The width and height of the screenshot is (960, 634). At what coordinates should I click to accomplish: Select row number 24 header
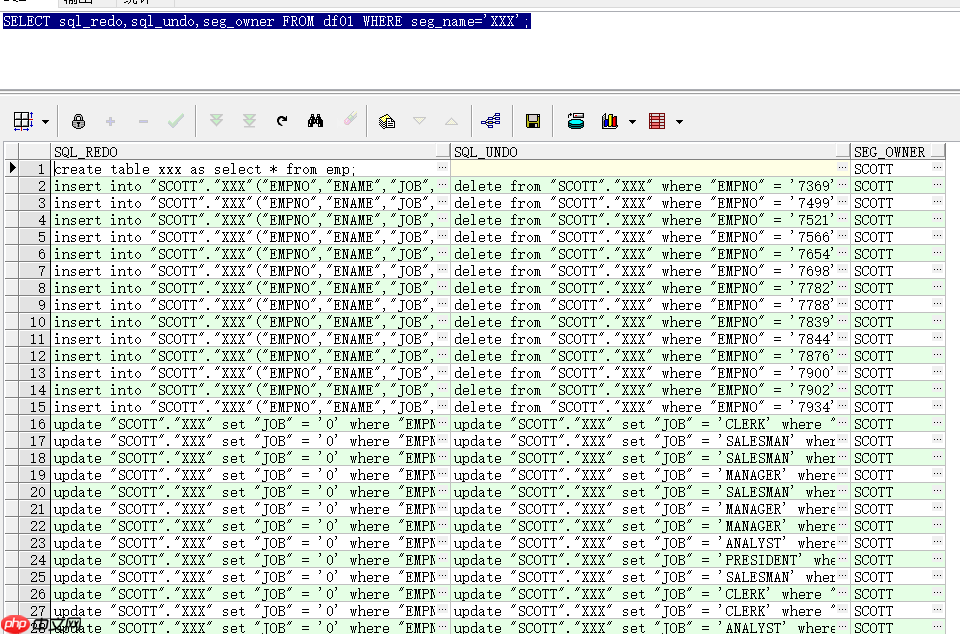tap(34, 560)
